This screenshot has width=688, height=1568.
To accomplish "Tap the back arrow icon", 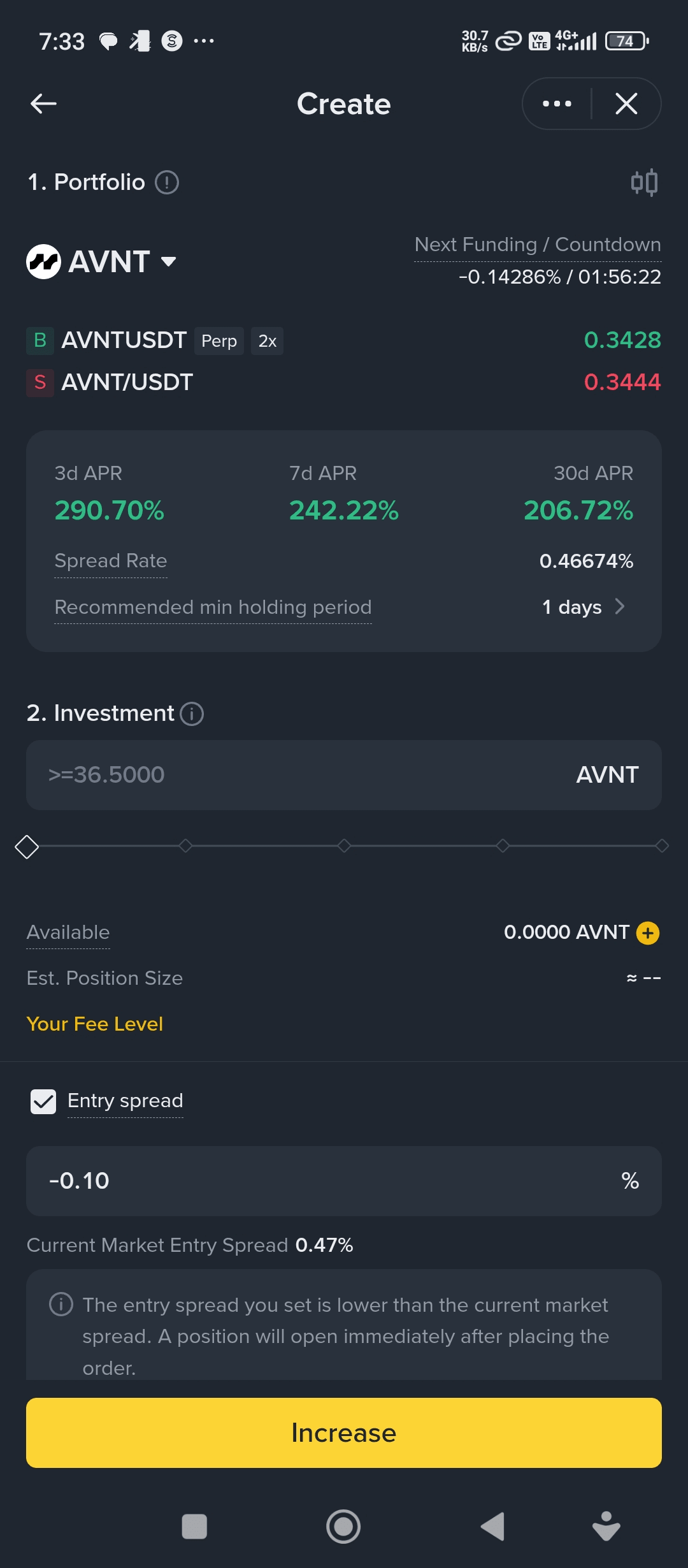I will point(43,103).
